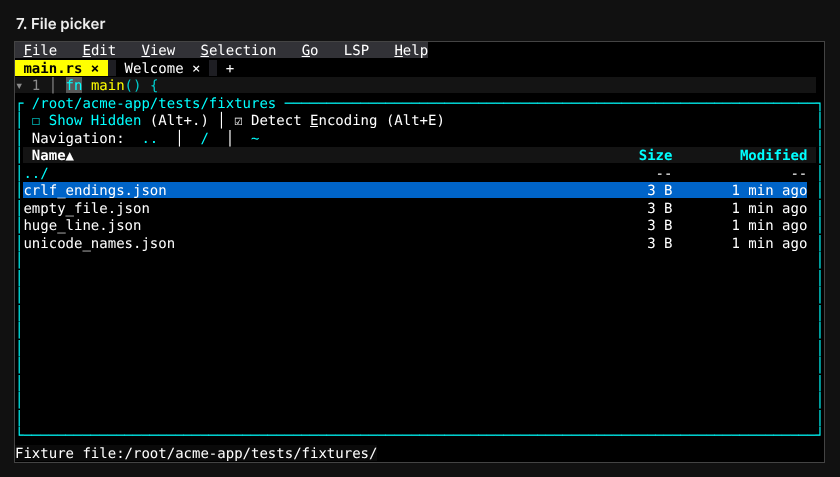The height and width of the screenshot is (477, 840).
Task: Open the Edit menu
Action: (x=99, y=50)
